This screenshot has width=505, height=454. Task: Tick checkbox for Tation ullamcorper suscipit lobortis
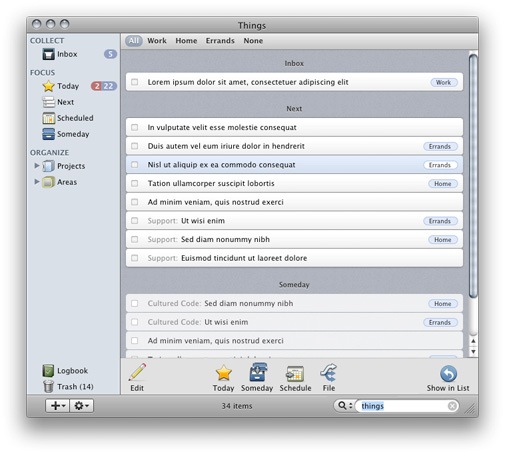[135, 183]
